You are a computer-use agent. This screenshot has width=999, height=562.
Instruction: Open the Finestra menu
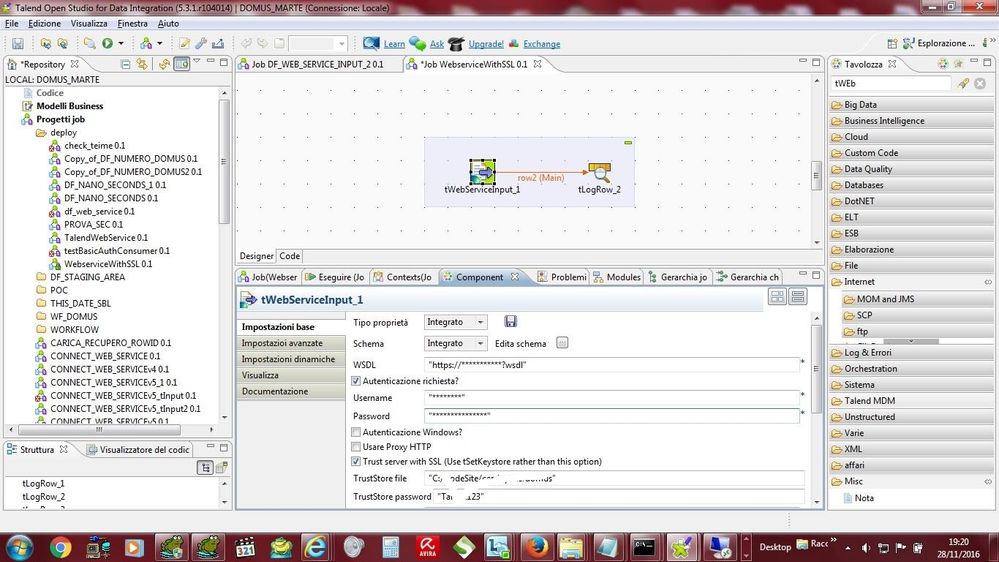132,24
